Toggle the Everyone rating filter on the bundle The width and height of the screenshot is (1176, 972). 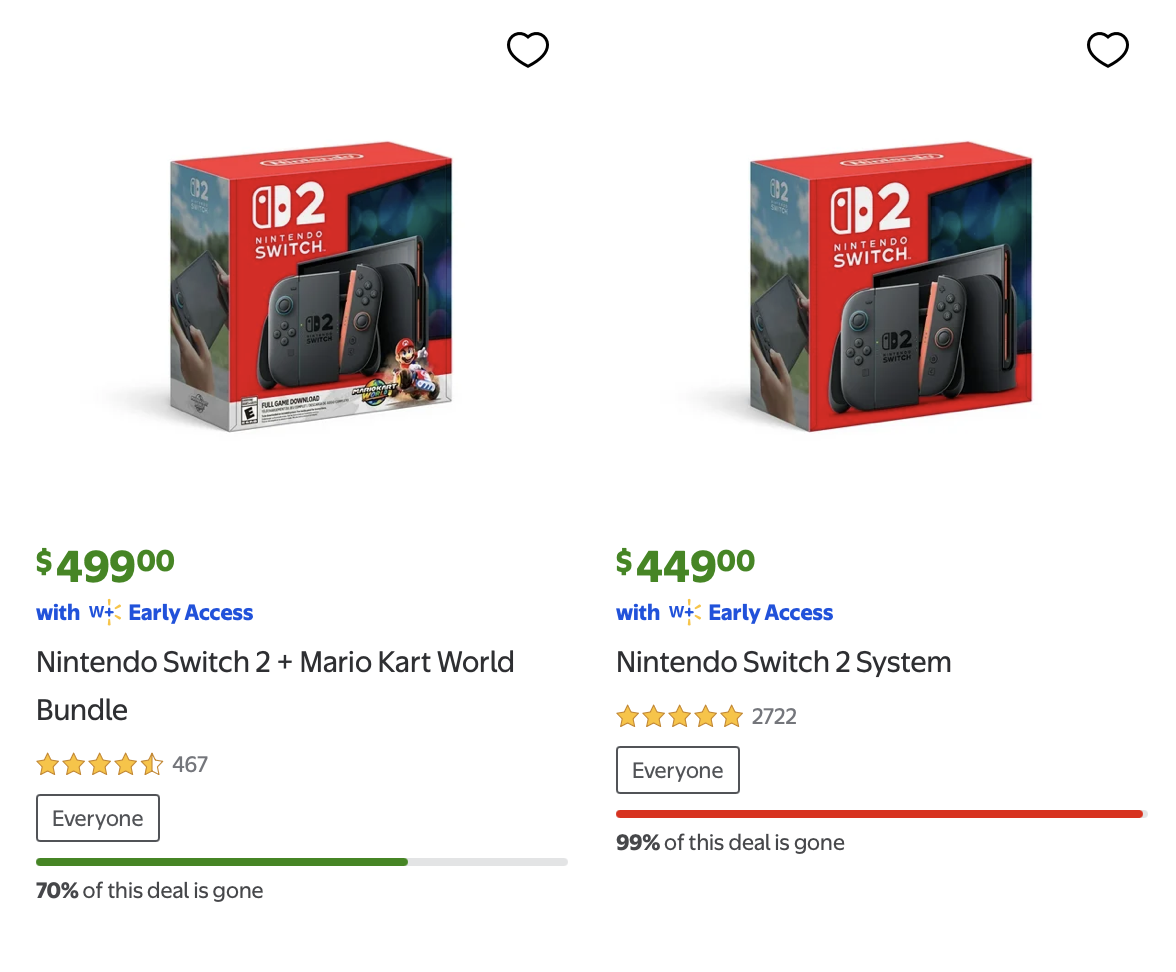coord(97,818)
